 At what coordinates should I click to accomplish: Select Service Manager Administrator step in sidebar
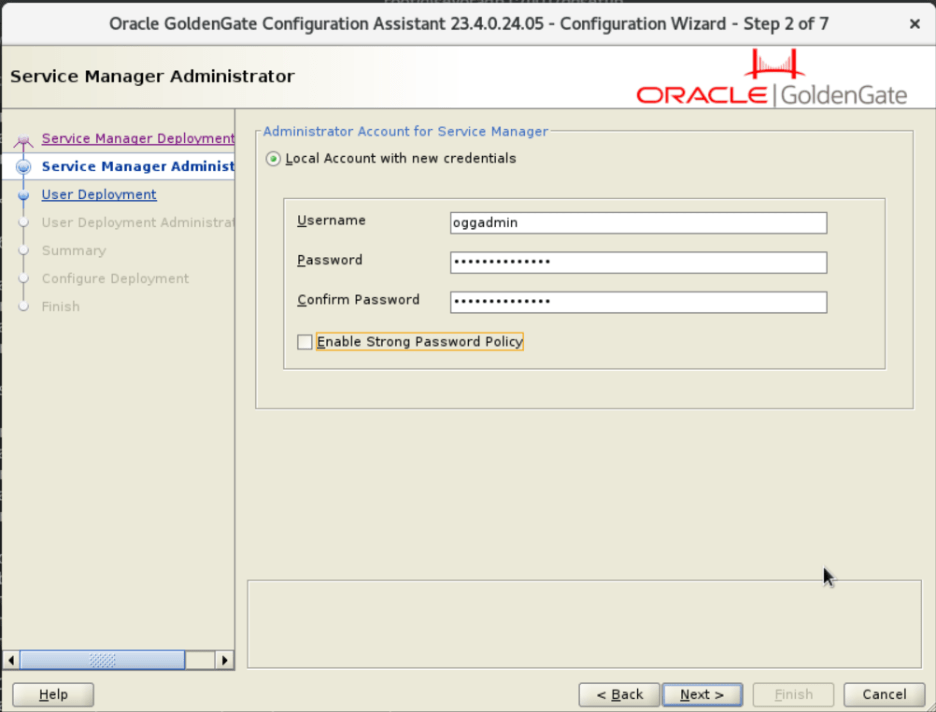[138, 167]
